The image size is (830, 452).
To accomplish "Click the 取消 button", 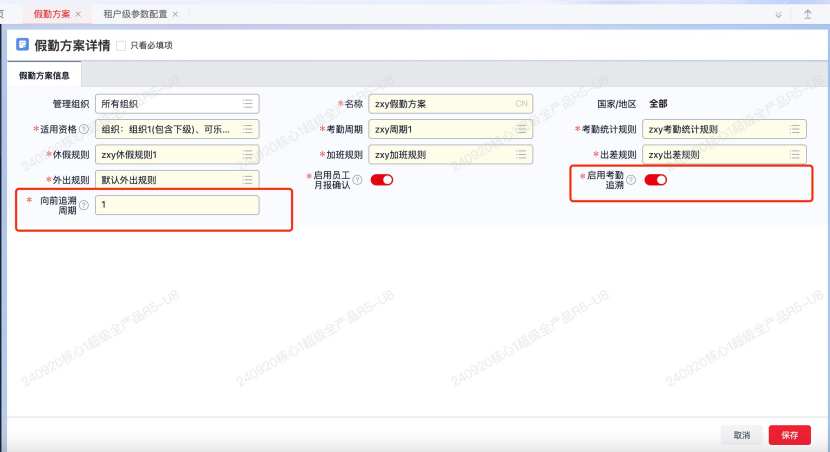I will click(741, 435).
